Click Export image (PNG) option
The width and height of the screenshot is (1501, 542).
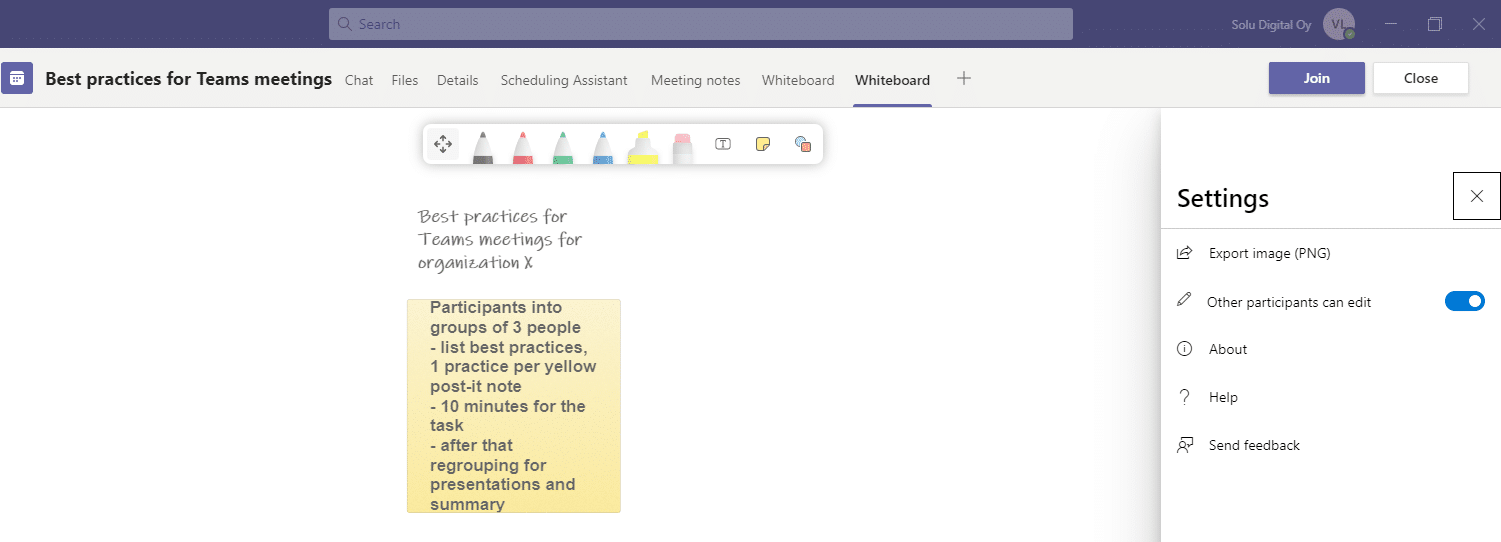tap(1269, 253)
